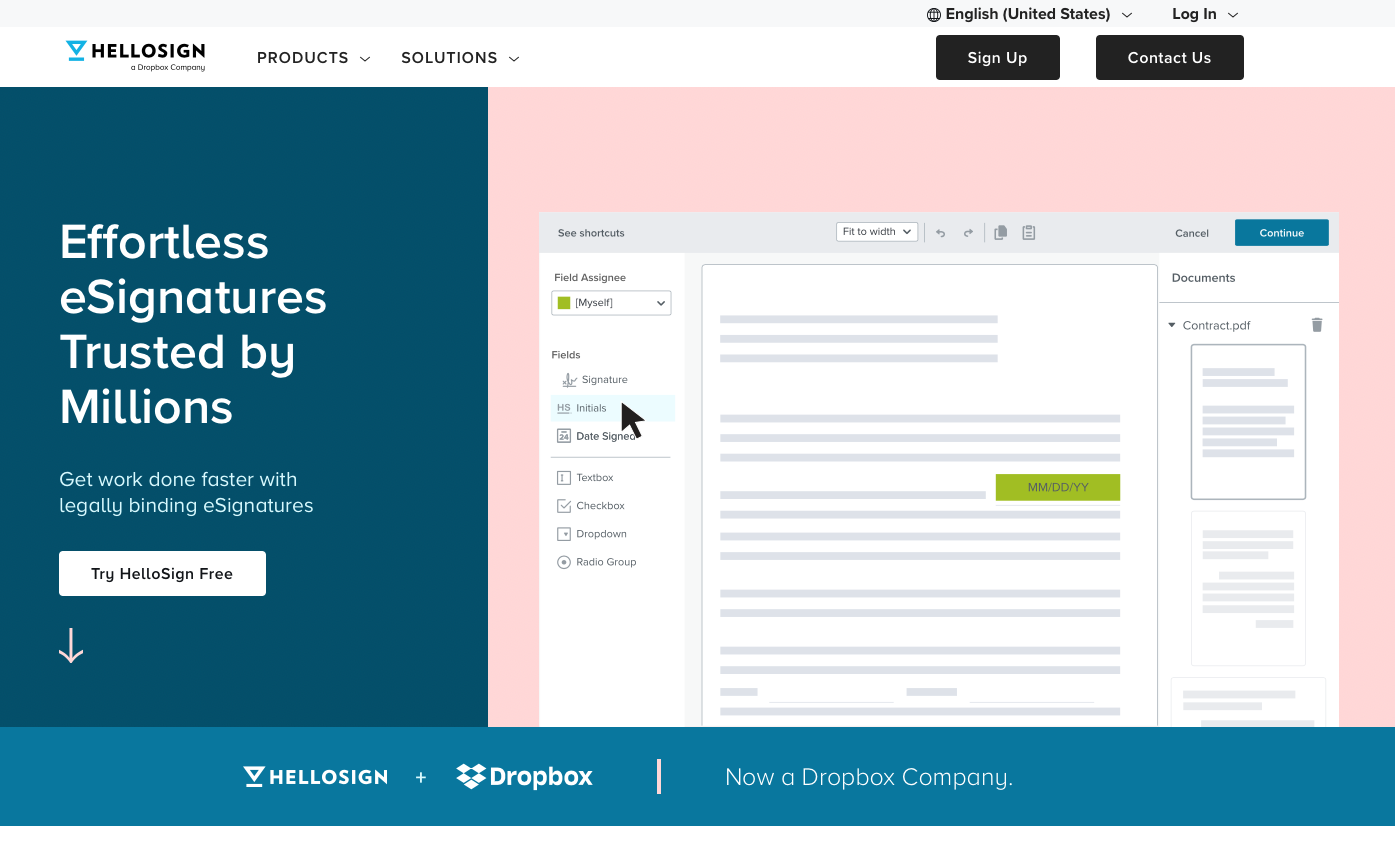Screen dimensions: 1395x854
Task: Collapse the Contract.pdf document tree
Action: [1172, 325]
